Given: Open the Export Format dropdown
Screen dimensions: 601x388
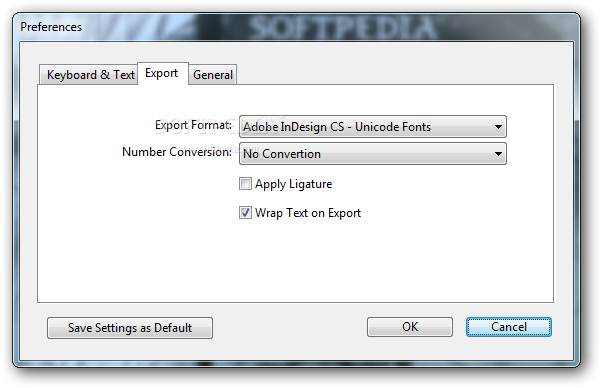Looking at the screenshot, I should [x=373, y=127].
